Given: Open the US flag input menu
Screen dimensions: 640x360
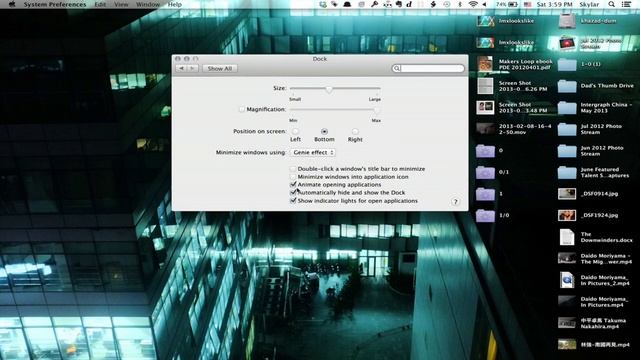Looking at the screenshot, I should [527, 4].
